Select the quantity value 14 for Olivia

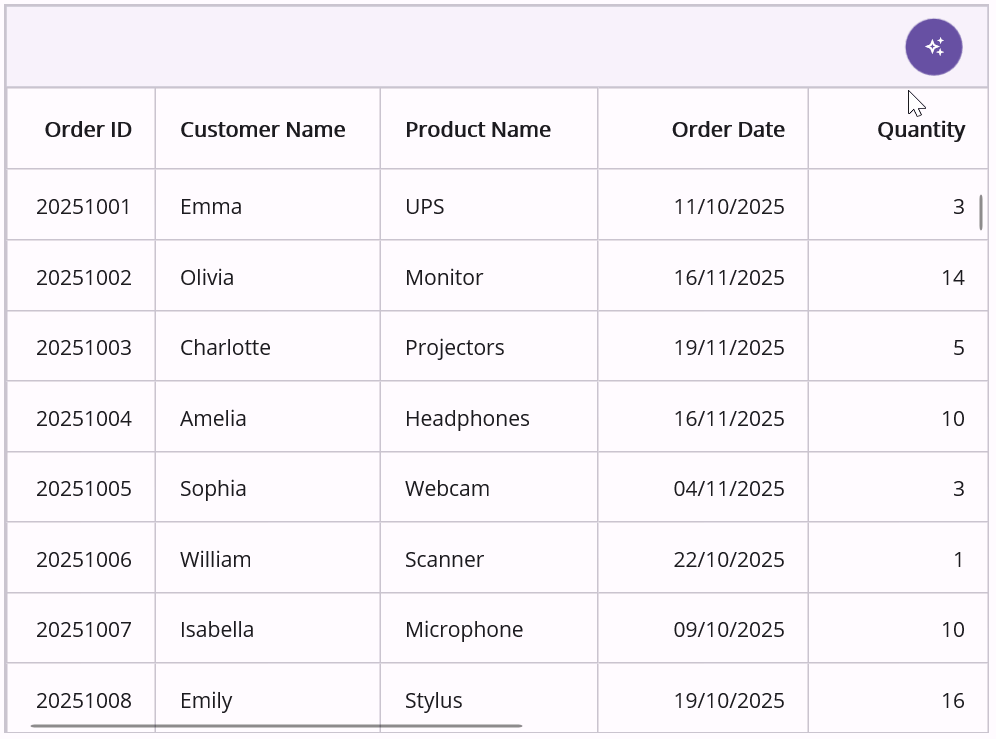955,276
